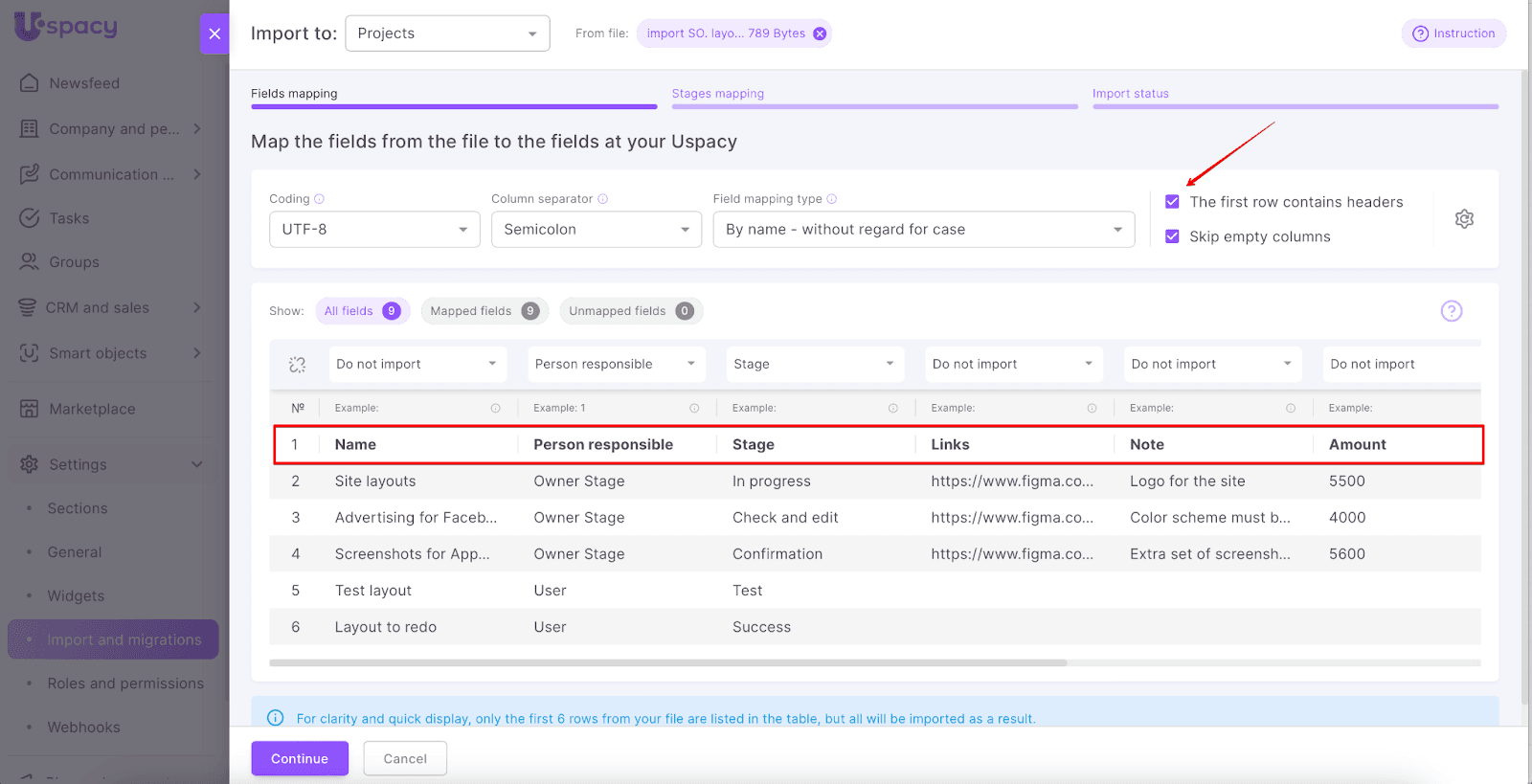The image size is (1532, 784).
Task: Toggle Skip empty columns checkbox
Action: coord(1172,236)
